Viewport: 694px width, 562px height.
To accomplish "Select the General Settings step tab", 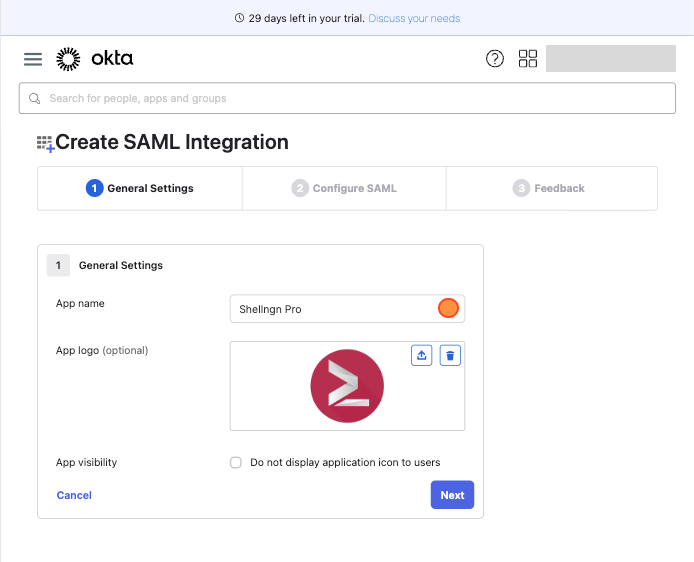I will [140, 189].
